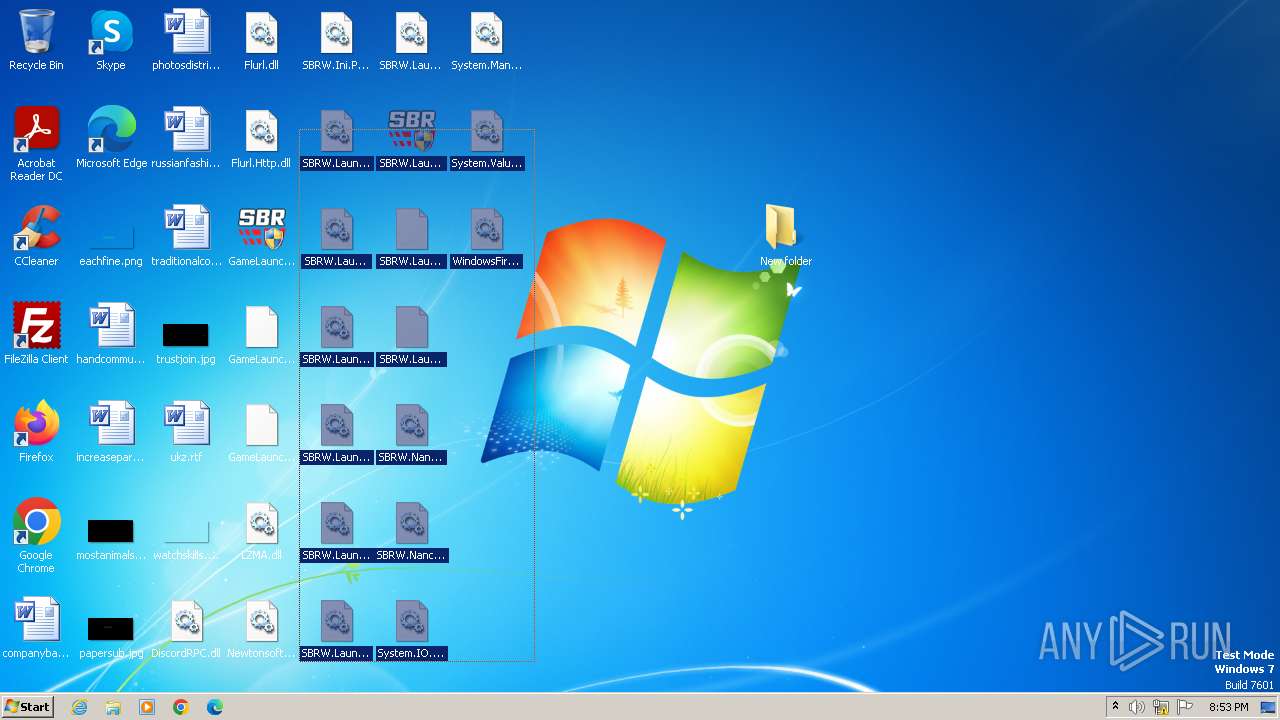The image size is (1280, 720).
Task: Click GameLaunc... icon with SBR shield logo
Action: (261, 237)
